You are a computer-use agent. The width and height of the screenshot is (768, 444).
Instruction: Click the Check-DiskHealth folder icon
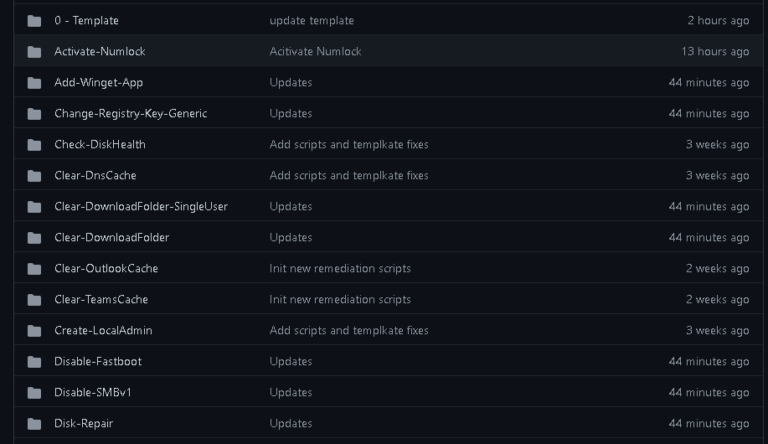click(x=34, y=145)
